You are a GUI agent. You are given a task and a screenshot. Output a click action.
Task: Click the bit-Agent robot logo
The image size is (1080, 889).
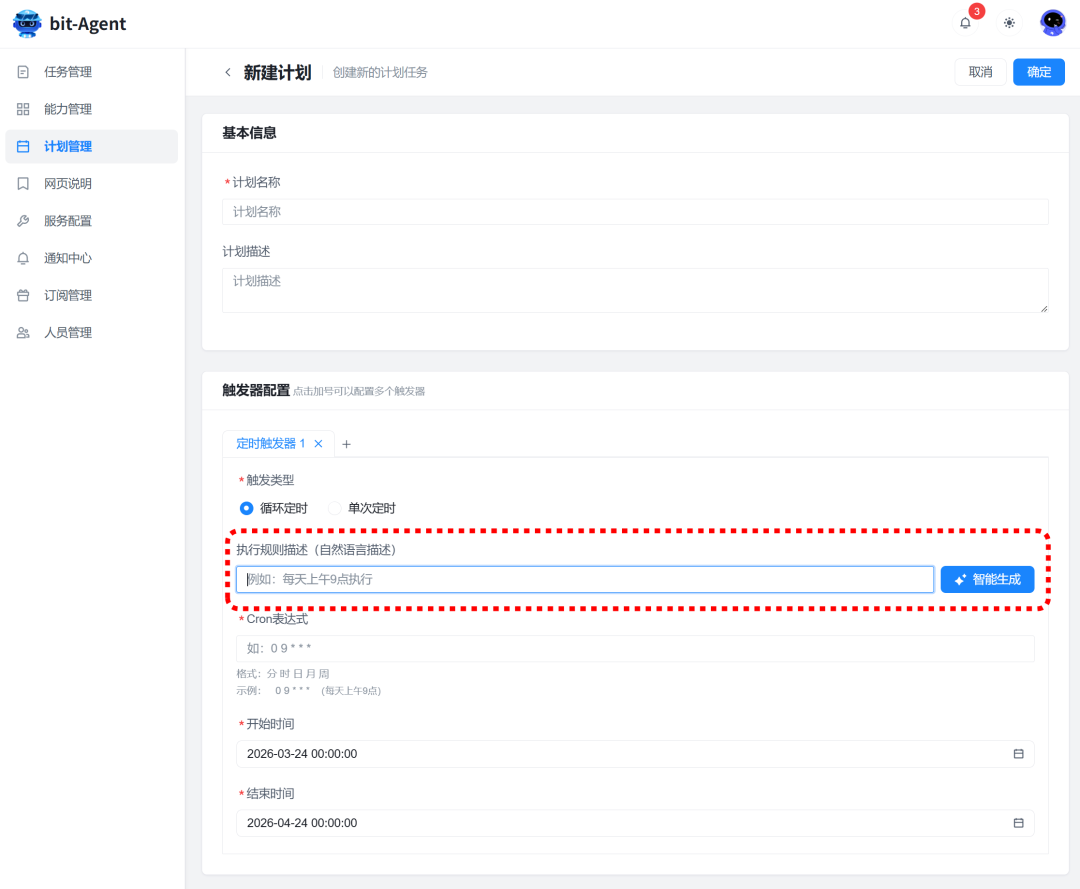click(x=27, y=23)
